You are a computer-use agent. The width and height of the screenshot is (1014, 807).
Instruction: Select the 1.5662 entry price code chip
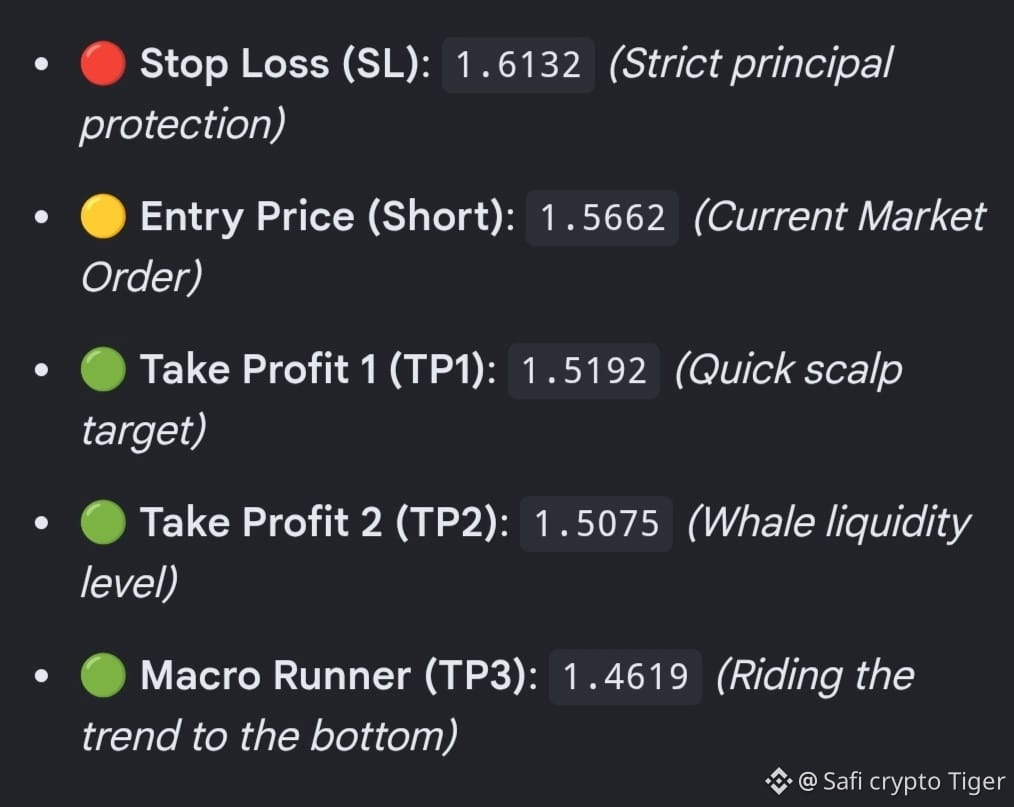(602, 217)
